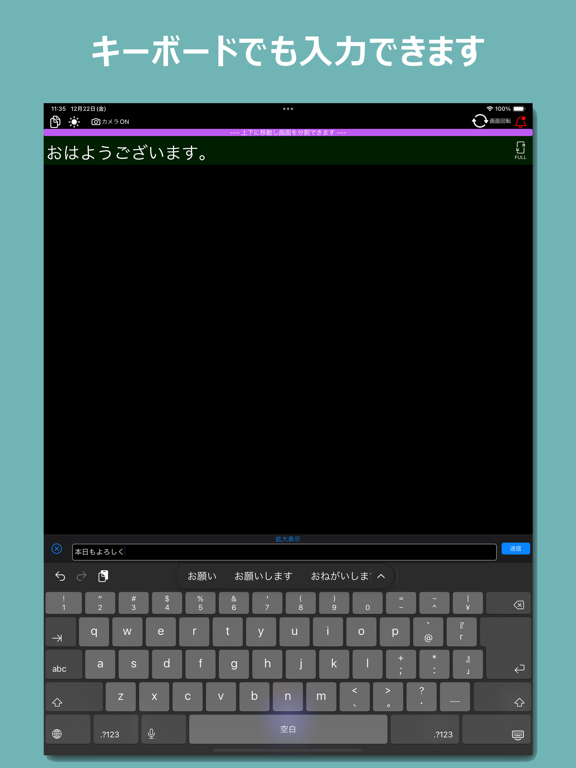Open the copy documents icon in top toolbar

coord(55,122)
